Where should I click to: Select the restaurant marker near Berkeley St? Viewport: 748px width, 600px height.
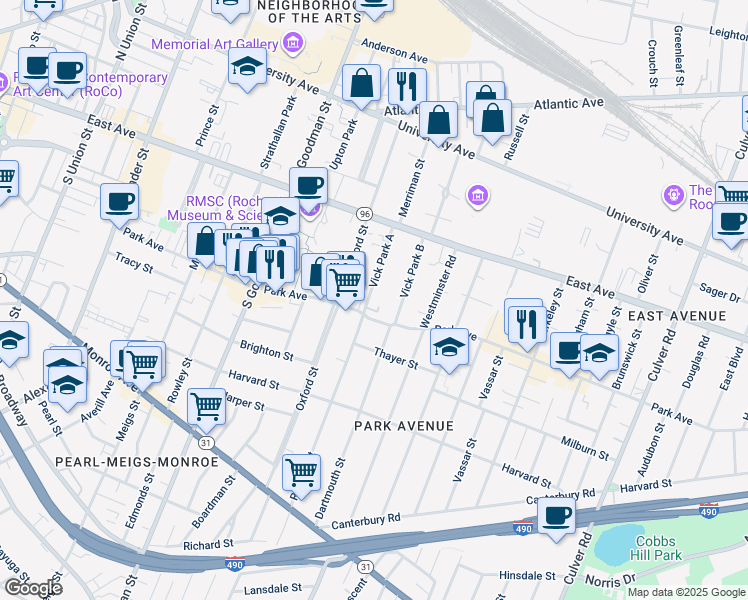[527, 326]
